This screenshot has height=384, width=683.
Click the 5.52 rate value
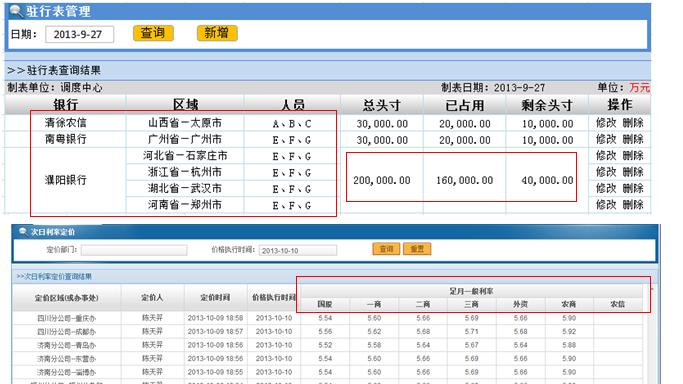click(x=325, y=345)
